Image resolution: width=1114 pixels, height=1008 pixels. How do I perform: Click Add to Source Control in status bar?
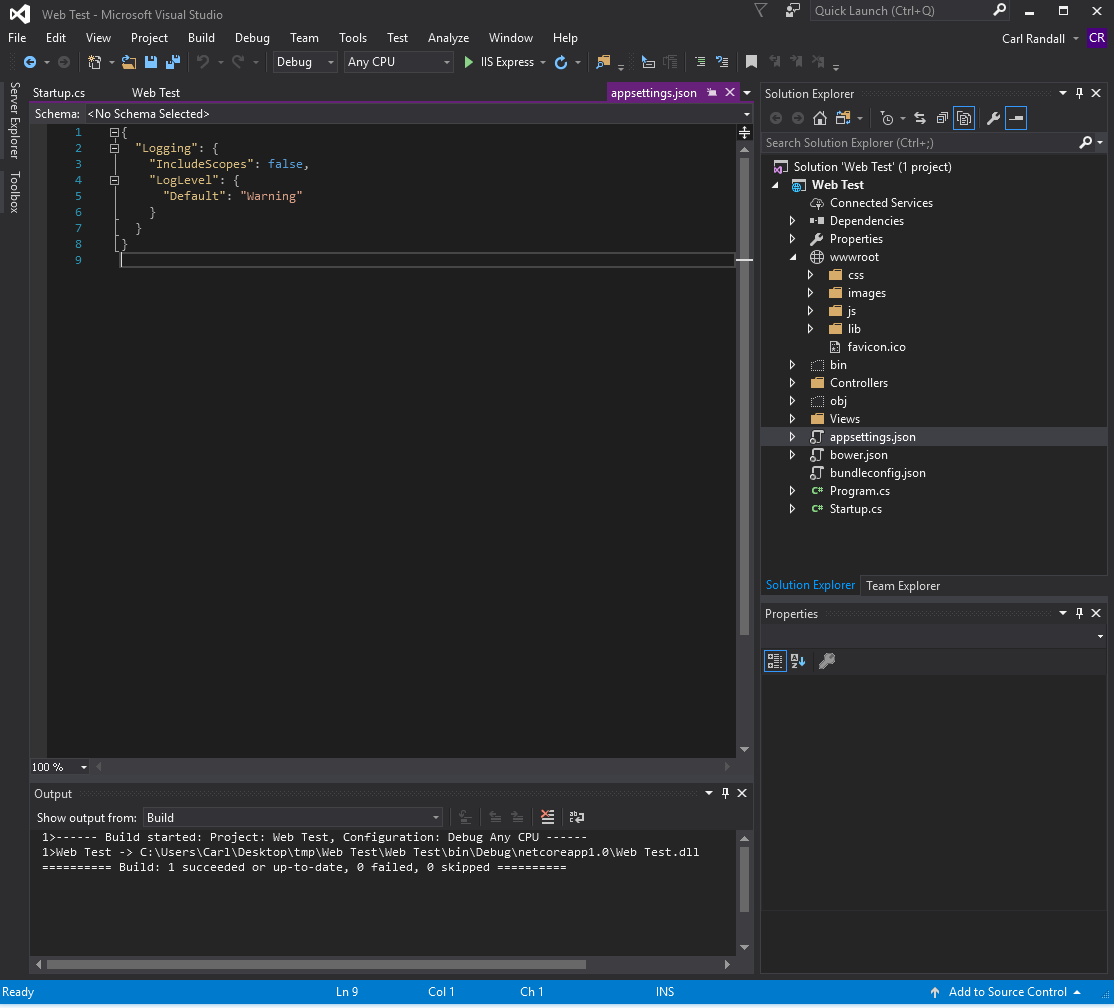[1007, 992]
